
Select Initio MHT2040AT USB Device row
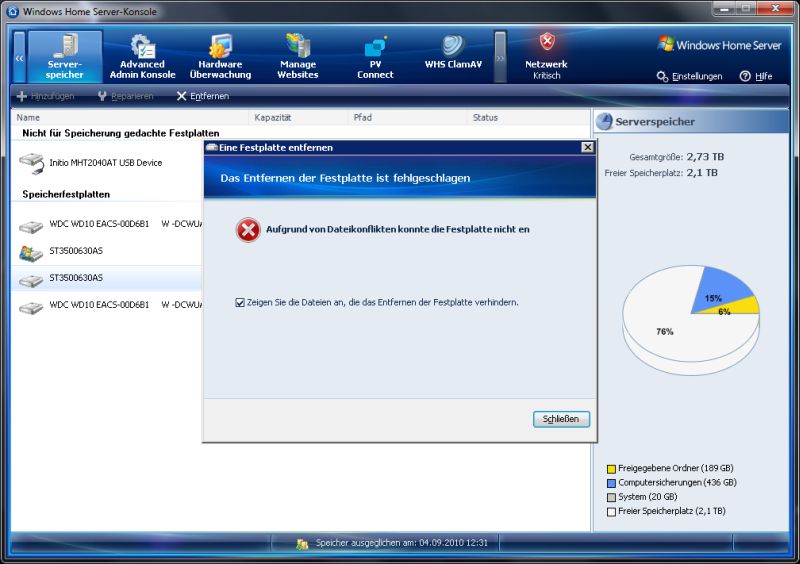[x=107, y=163]
